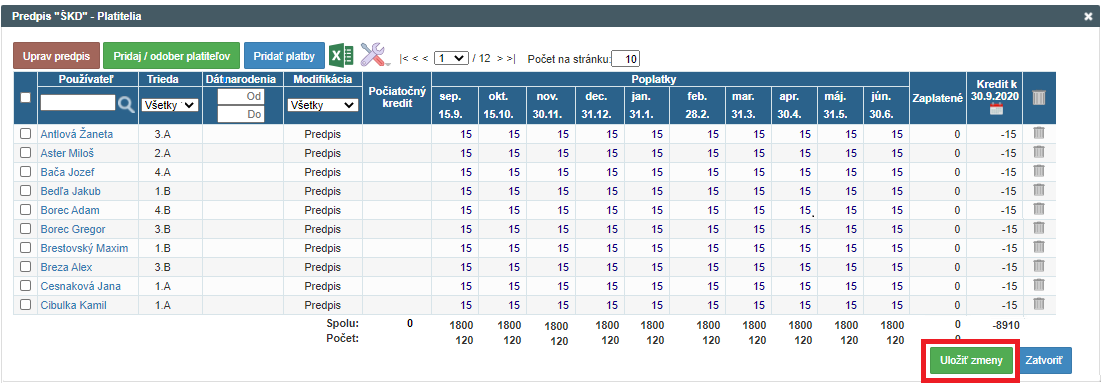Click the green "Uložiť zmeny" button
The width and height of the screenshot is (1102, 383).
[971, 361]
